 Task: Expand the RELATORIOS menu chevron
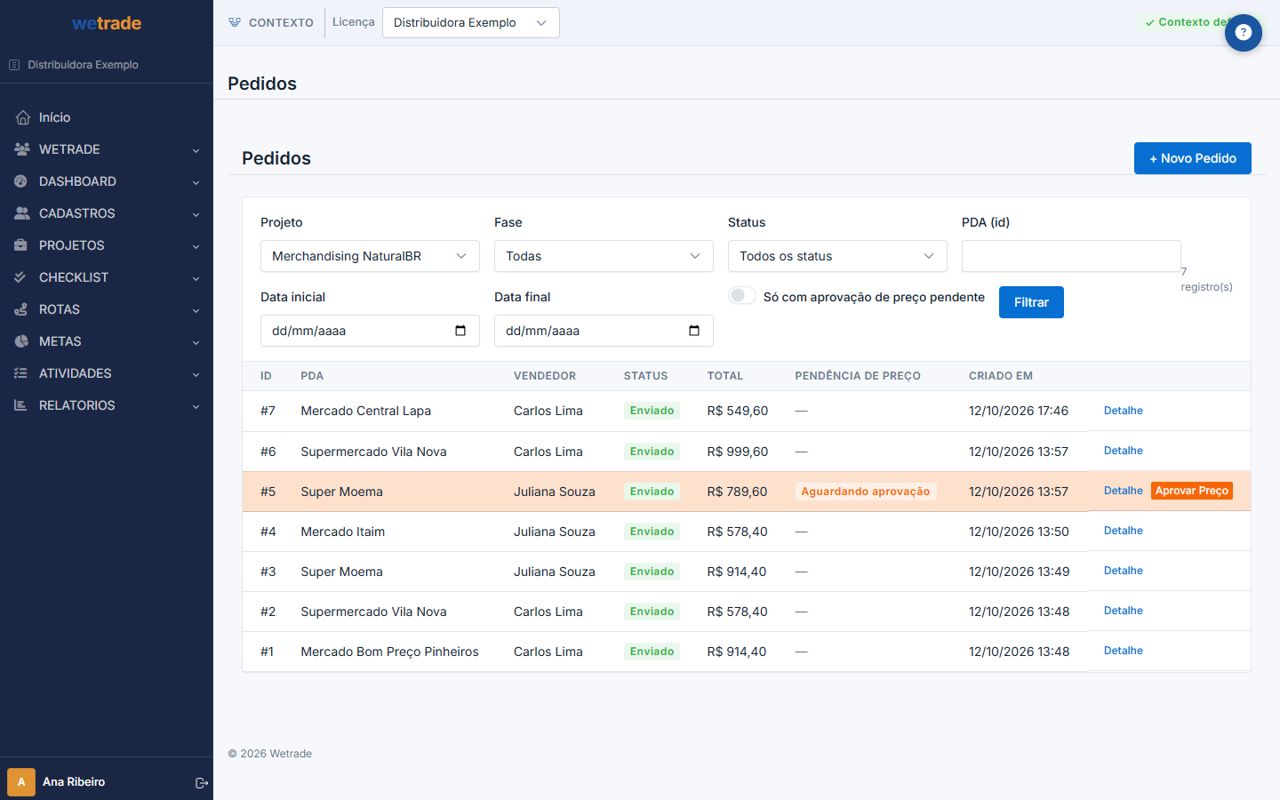coord(196,406)
